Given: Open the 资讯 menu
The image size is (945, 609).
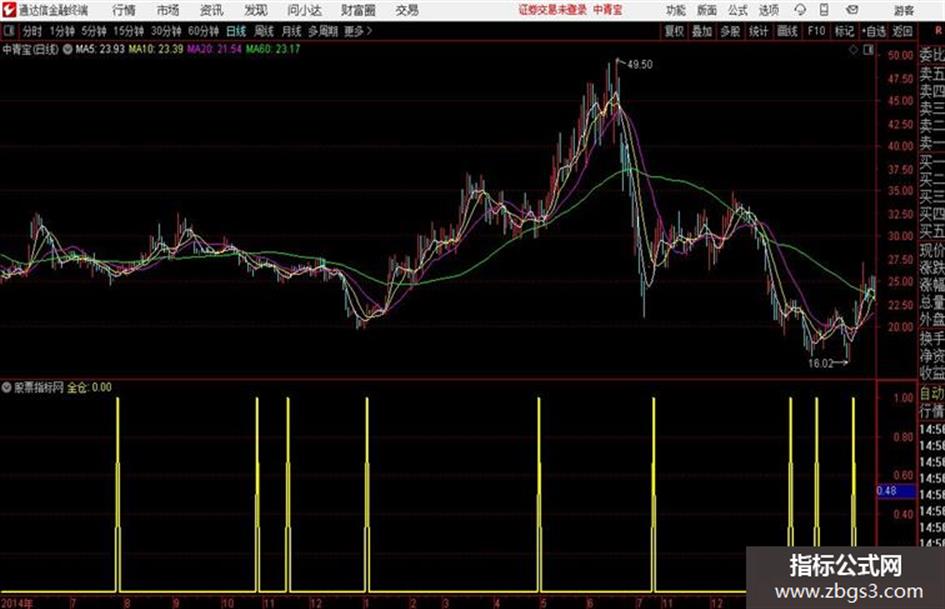Looking at the screenshot, I should [212, 10].
